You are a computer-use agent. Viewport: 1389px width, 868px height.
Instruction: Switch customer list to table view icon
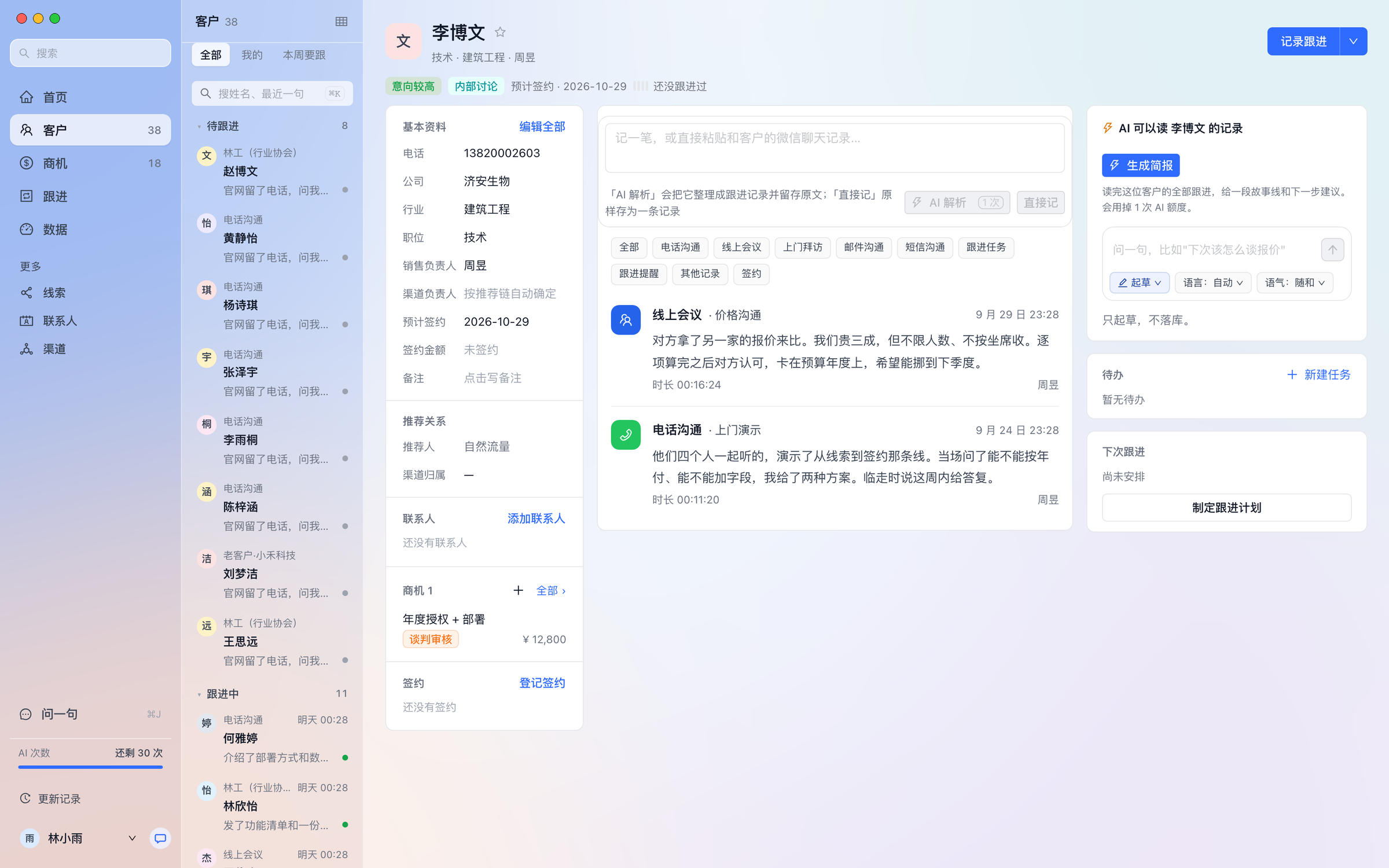coord(341,21)
